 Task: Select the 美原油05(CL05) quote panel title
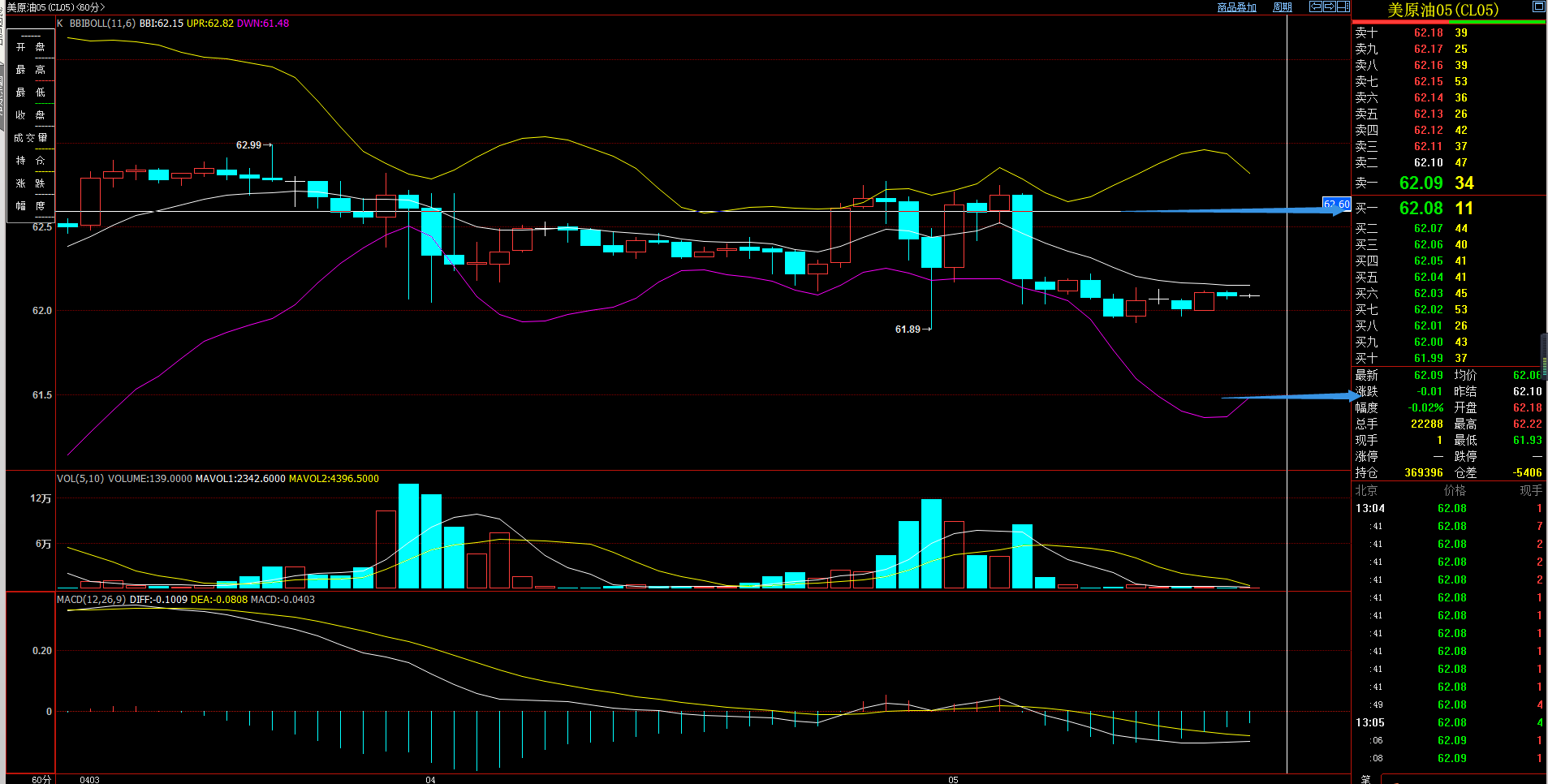pos(1443,10)
